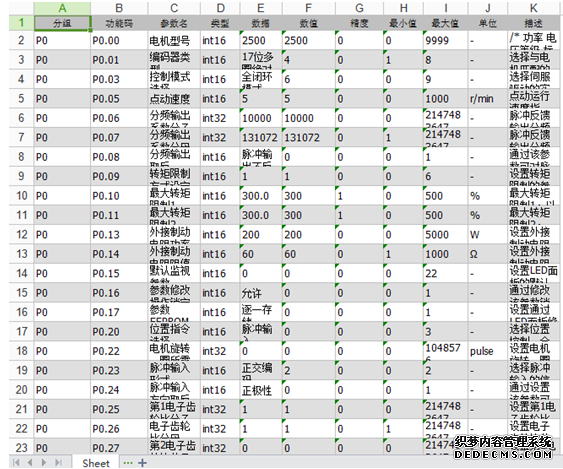Image resolution: width=563 pixels, height=469 pixels.
Task: Select column K header
Action: click(533, 8)
